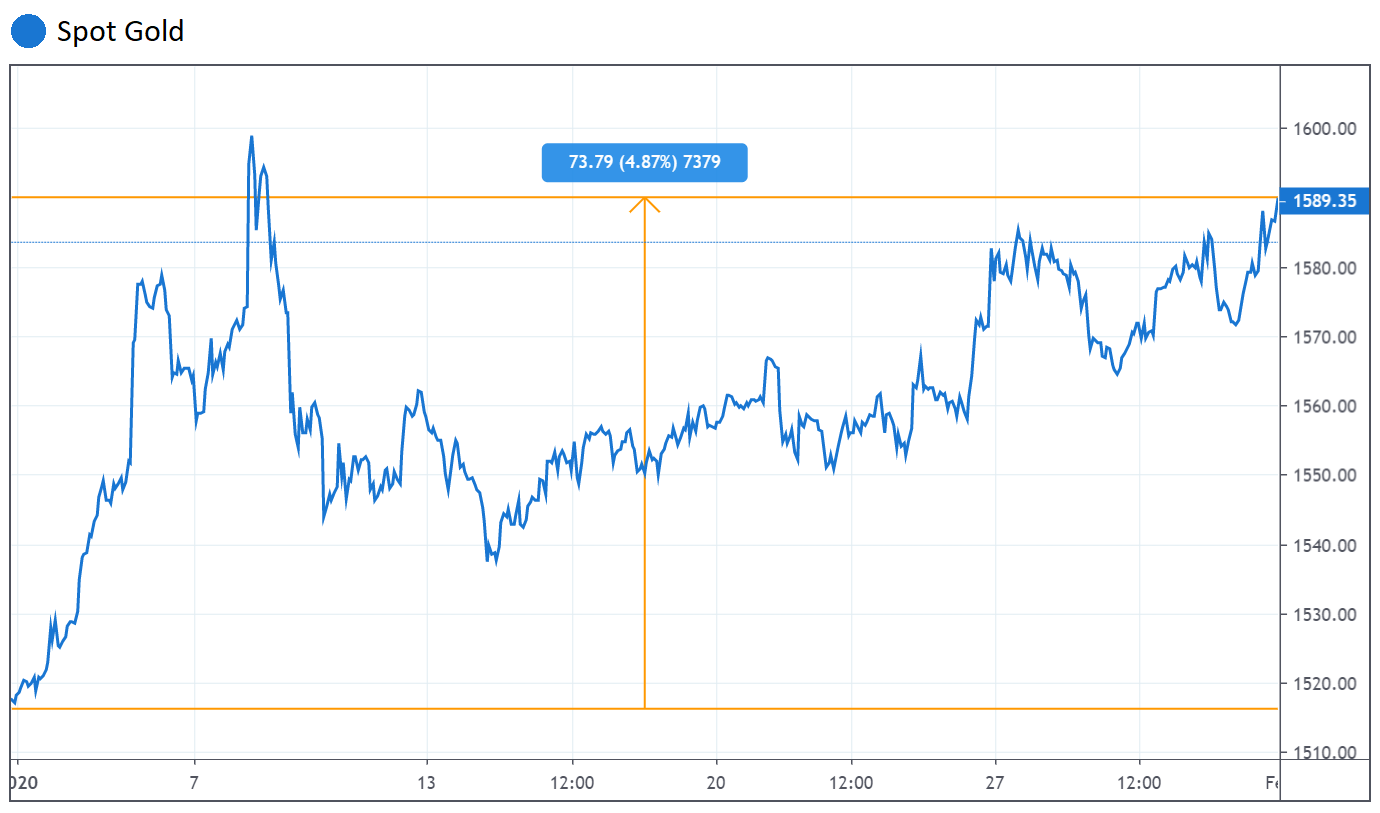Select the blue 73.79 (4.87%) measurement label
This screenshot has height=813, width=1380.
tap(644, 163)
